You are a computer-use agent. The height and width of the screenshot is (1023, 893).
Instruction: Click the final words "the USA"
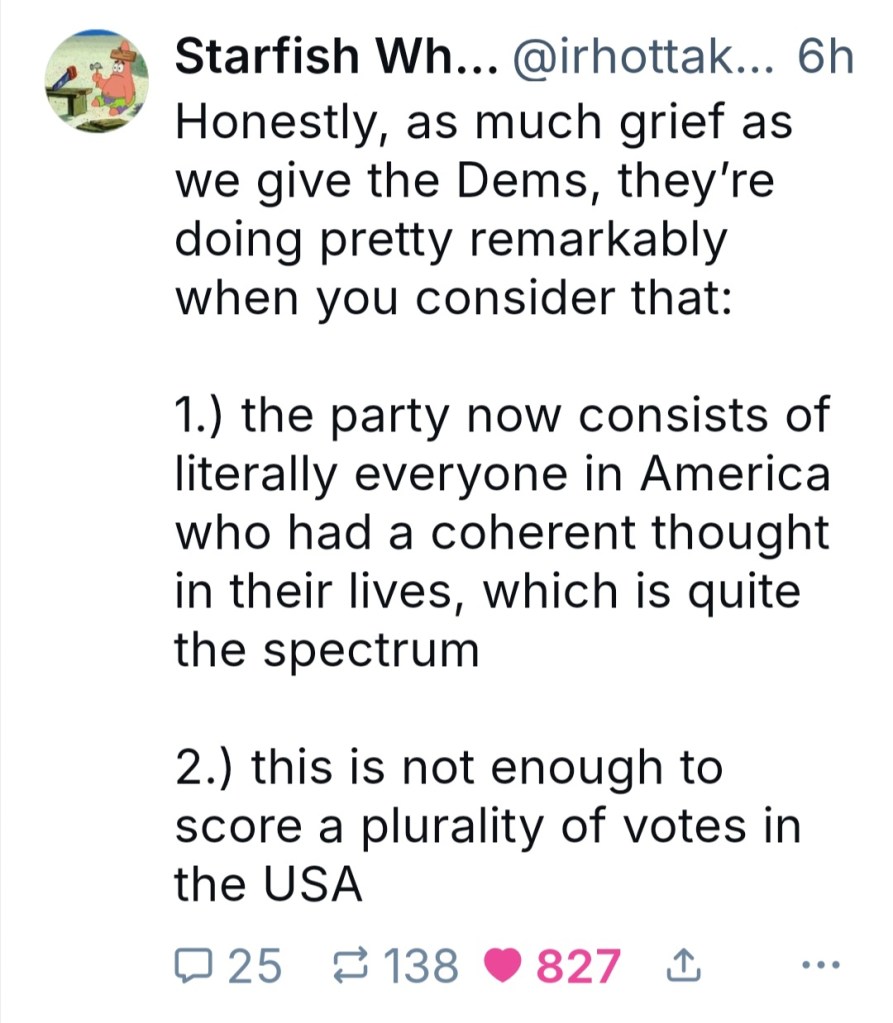click(268, 884)
